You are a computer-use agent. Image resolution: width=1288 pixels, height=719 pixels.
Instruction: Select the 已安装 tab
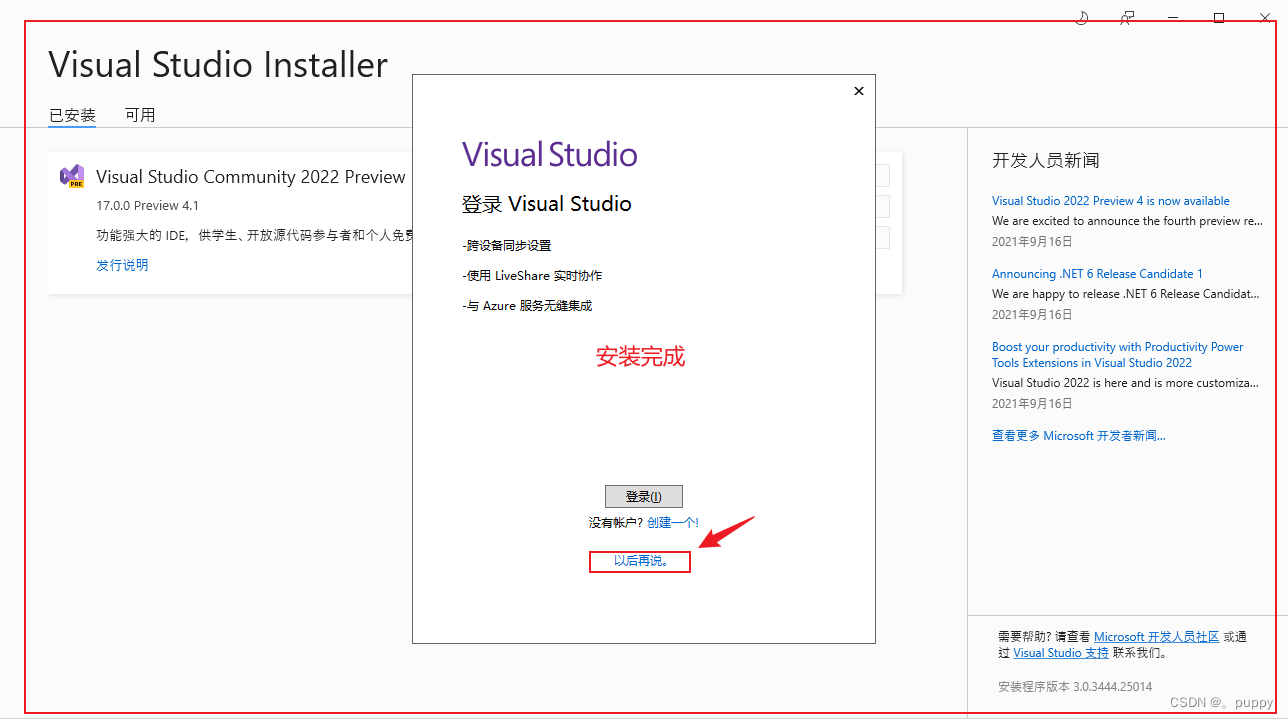(70, 114)
